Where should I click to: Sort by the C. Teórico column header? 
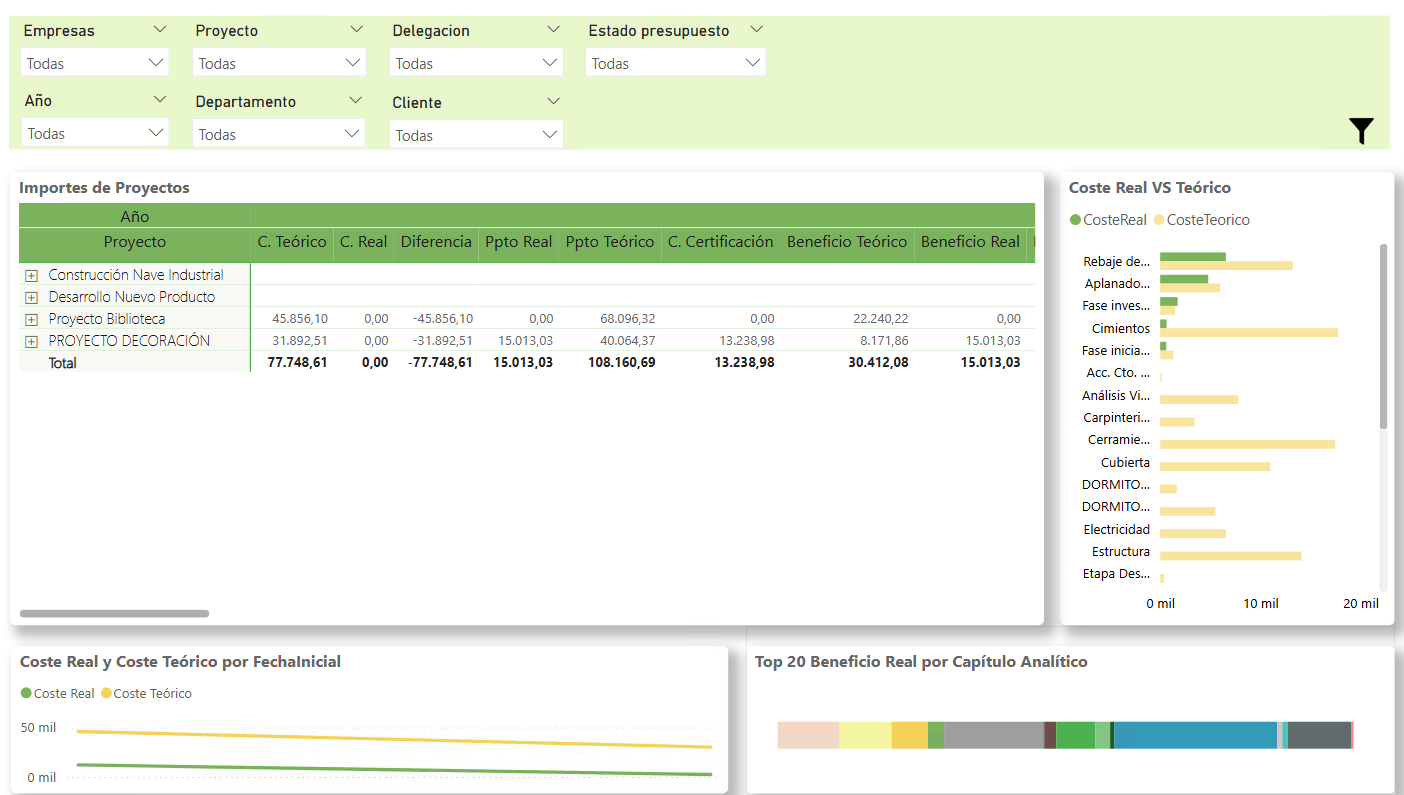292,242
